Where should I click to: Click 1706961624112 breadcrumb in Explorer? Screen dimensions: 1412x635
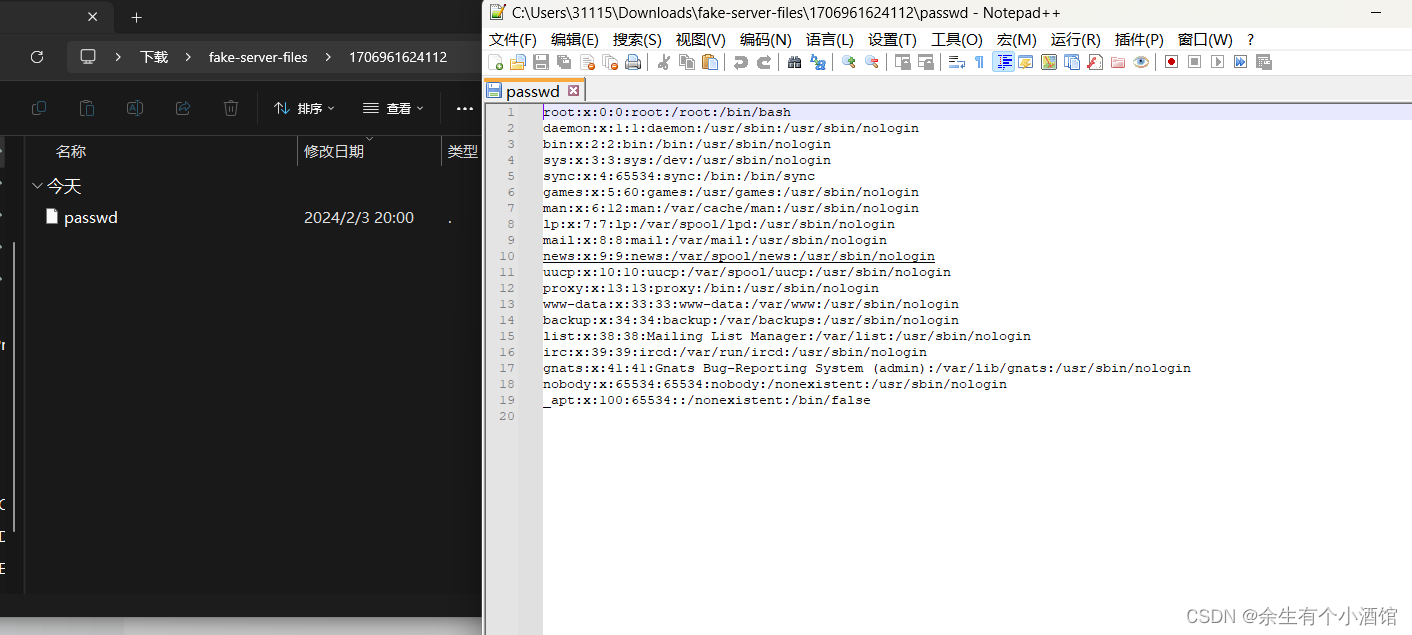[x=397, y=57]
